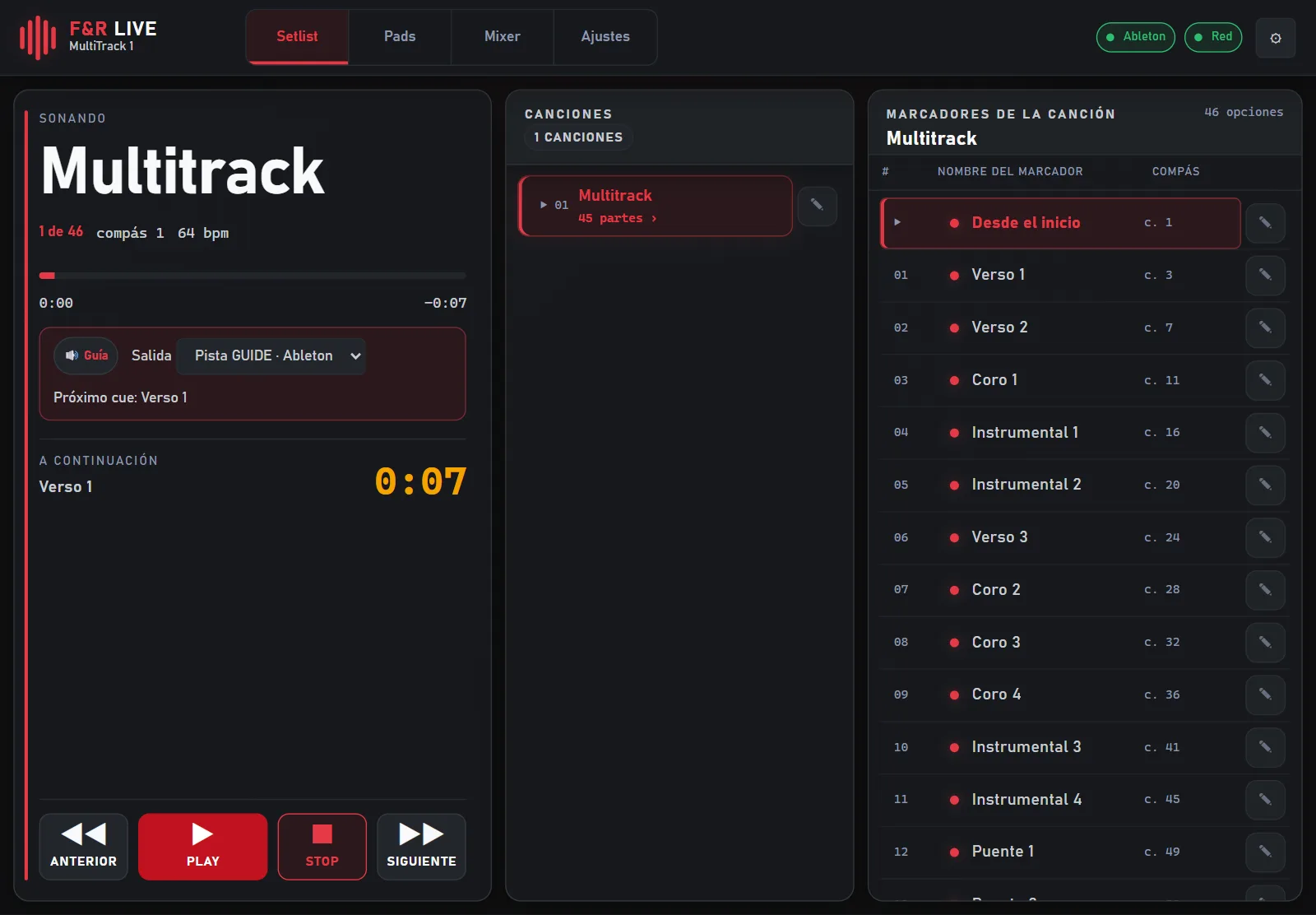
Task: Open the Pads tab
Action: 400,37
